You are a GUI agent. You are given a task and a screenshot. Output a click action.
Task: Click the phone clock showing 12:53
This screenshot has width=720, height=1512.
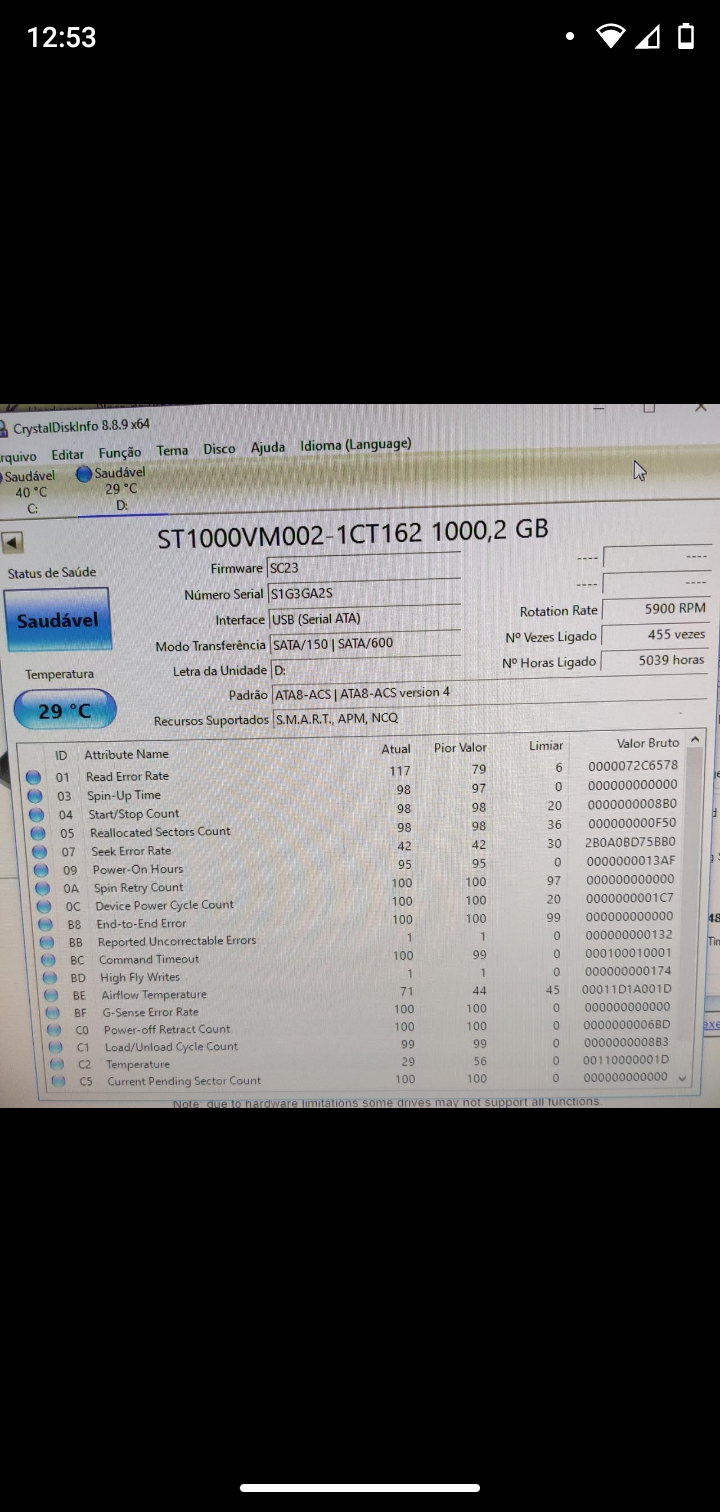(x=61, y=37)
